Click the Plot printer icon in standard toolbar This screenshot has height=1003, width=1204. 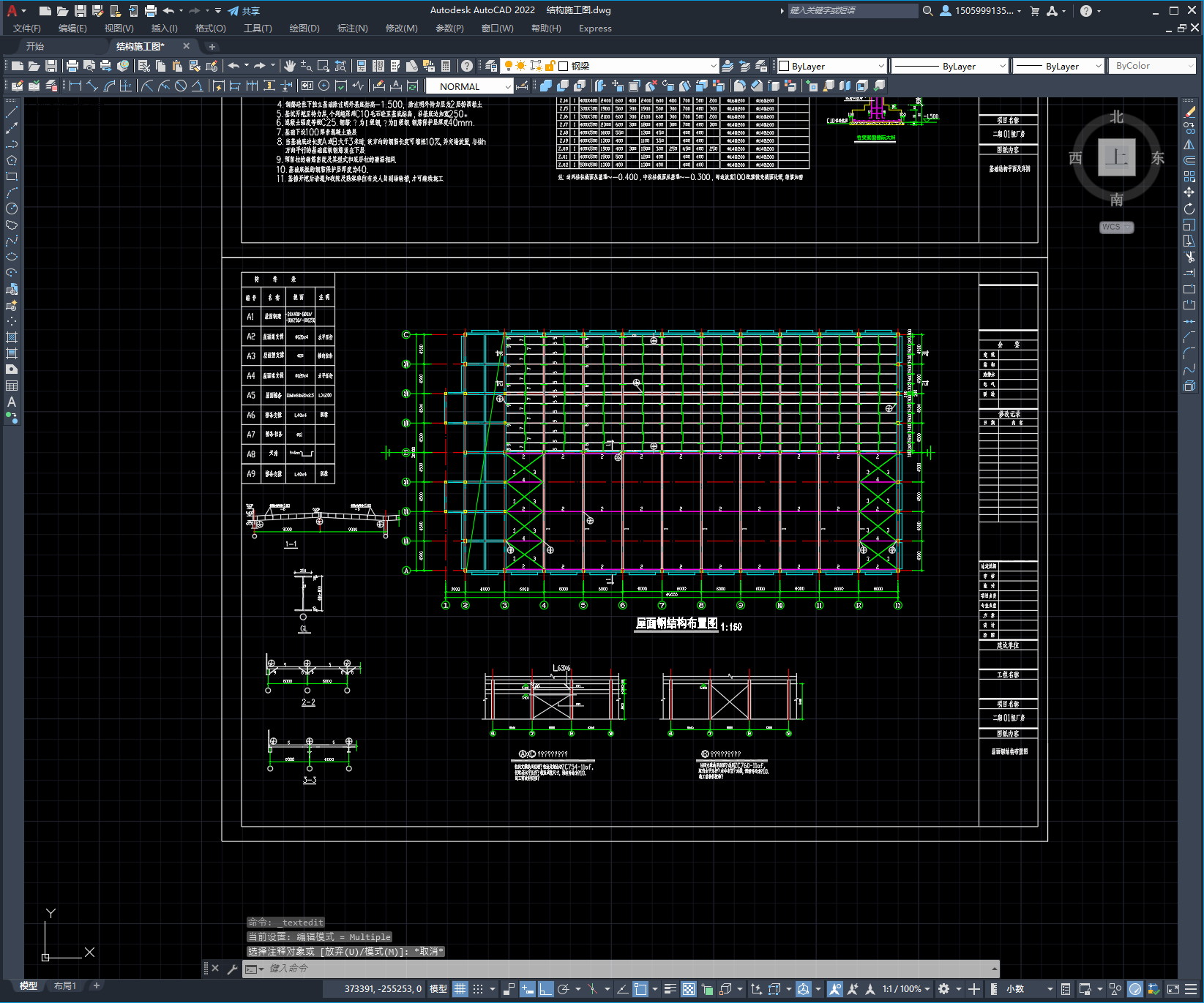pyautogui.click(x=72, y=66)
